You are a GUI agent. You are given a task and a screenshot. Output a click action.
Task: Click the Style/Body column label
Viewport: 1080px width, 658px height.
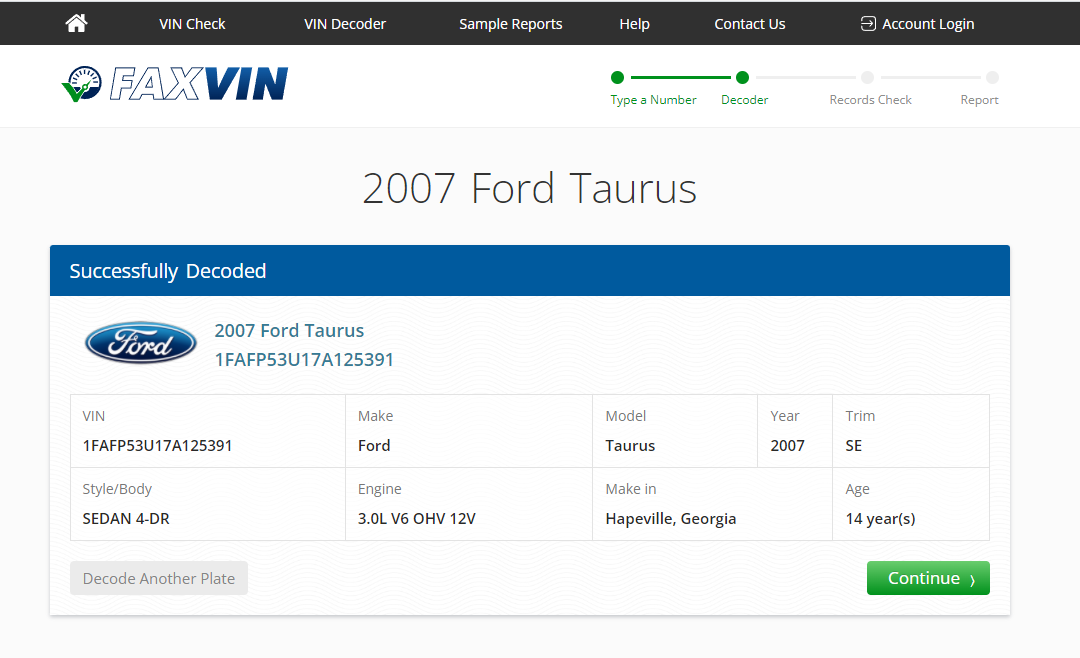pos(117,489)
